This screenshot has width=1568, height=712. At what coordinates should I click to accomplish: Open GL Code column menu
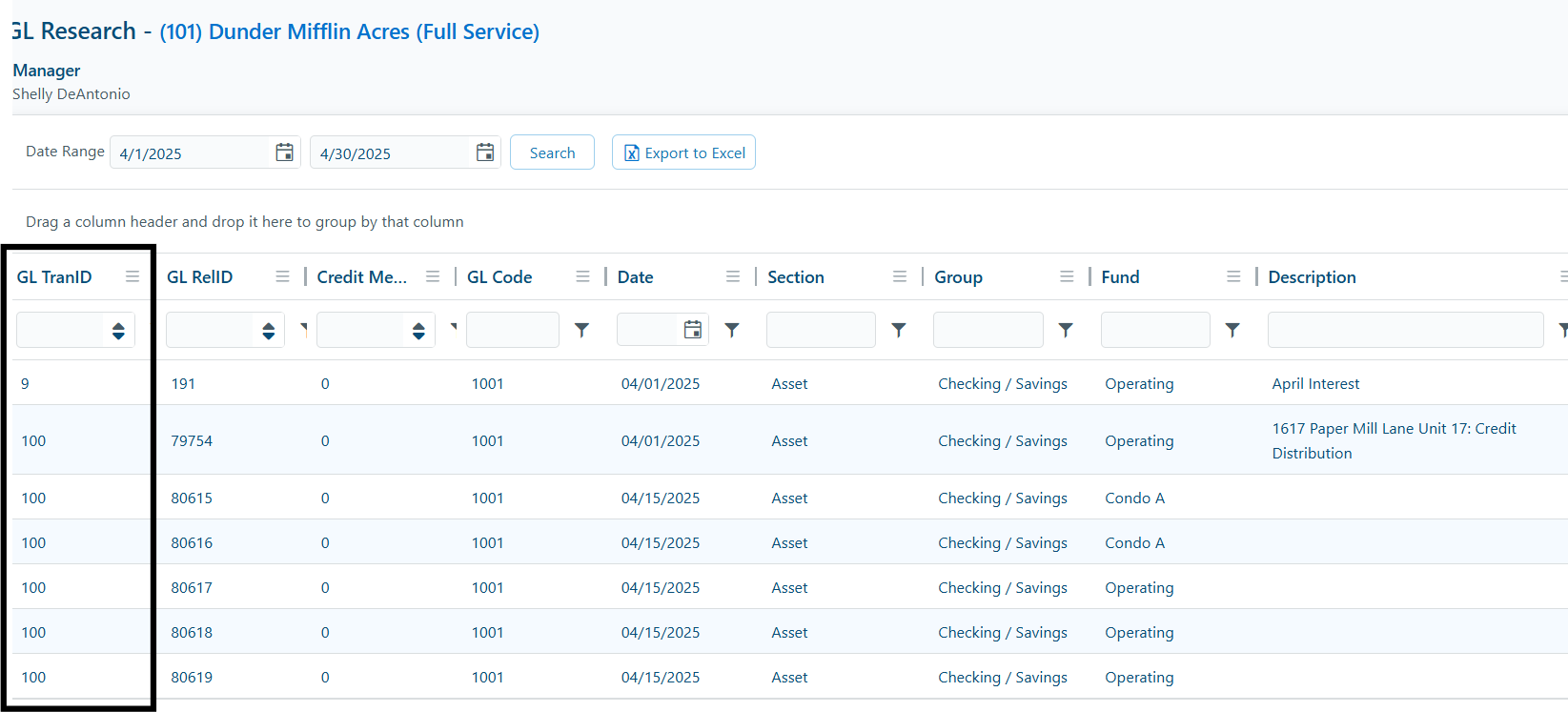(x=582, y=276)
